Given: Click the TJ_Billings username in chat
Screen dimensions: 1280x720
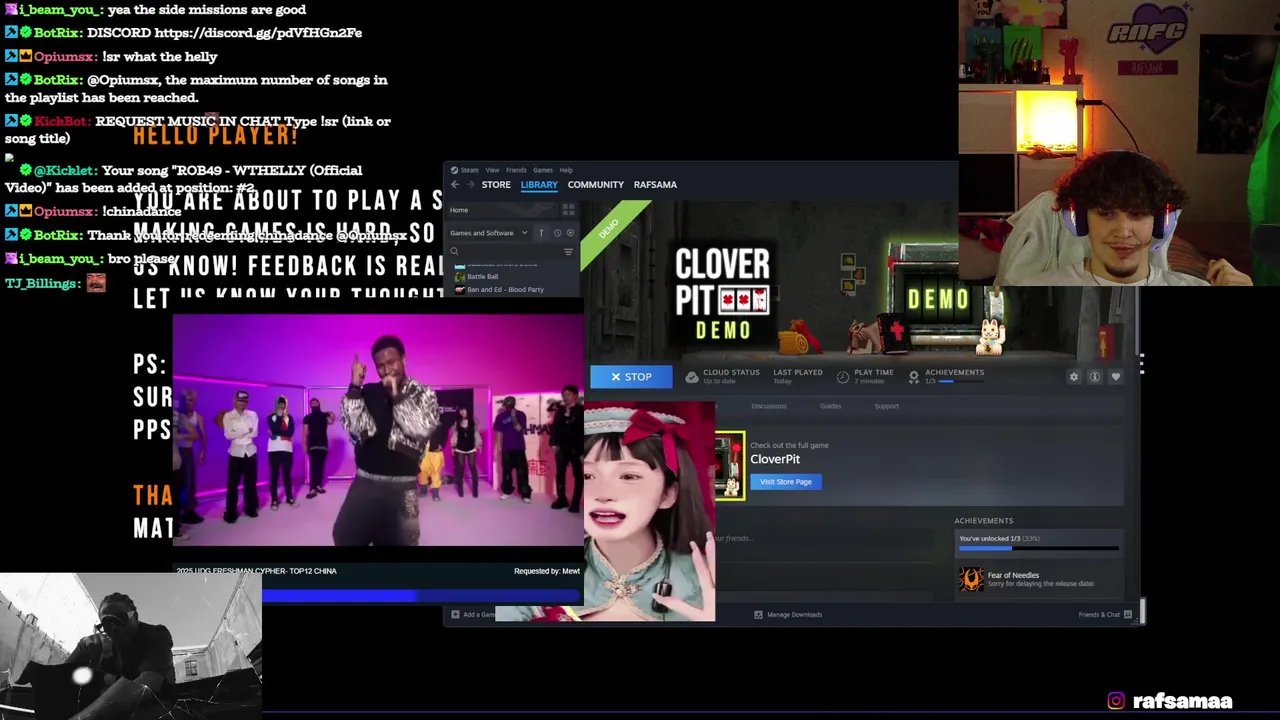Looking at the screenshot, I should point(42,284).
